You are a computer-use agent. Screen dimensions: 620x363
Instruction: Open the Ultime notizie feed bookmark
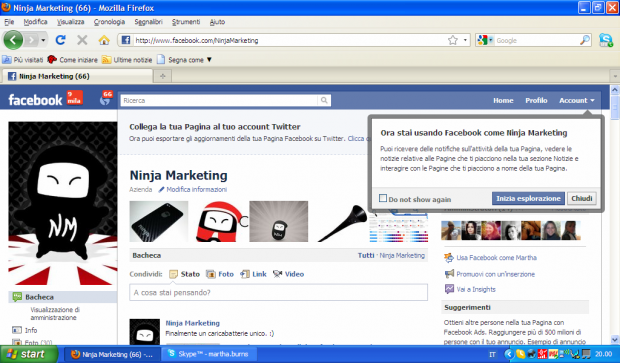coord(127,60)
